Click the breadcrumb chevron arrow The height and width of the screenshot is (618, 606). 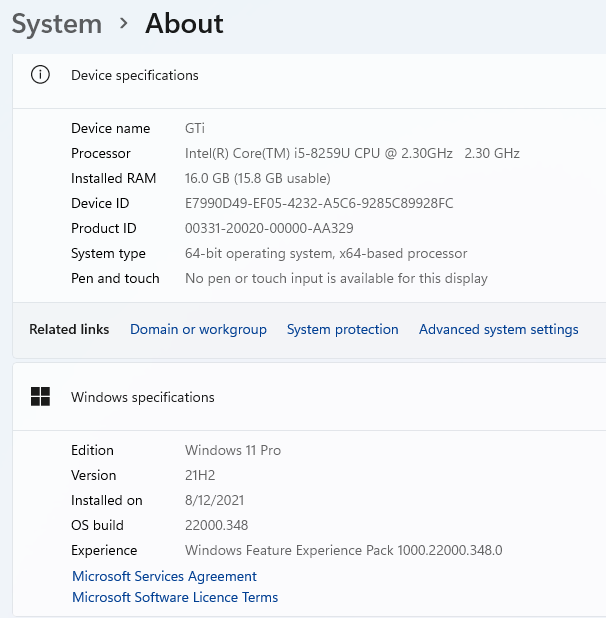coord(123,23)
